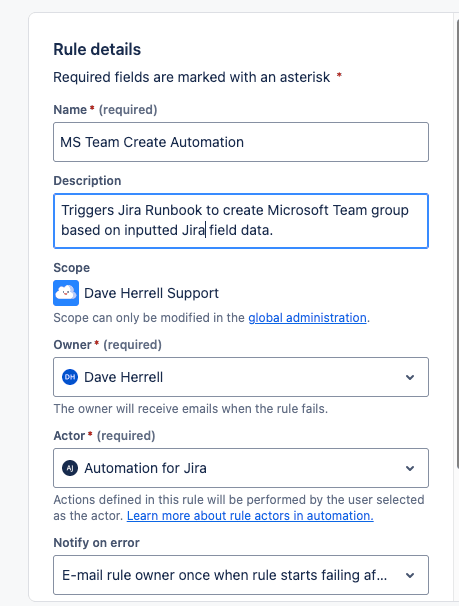Click the Dave Herrell Support scope label
459x606 pixels.
[151, 293]
